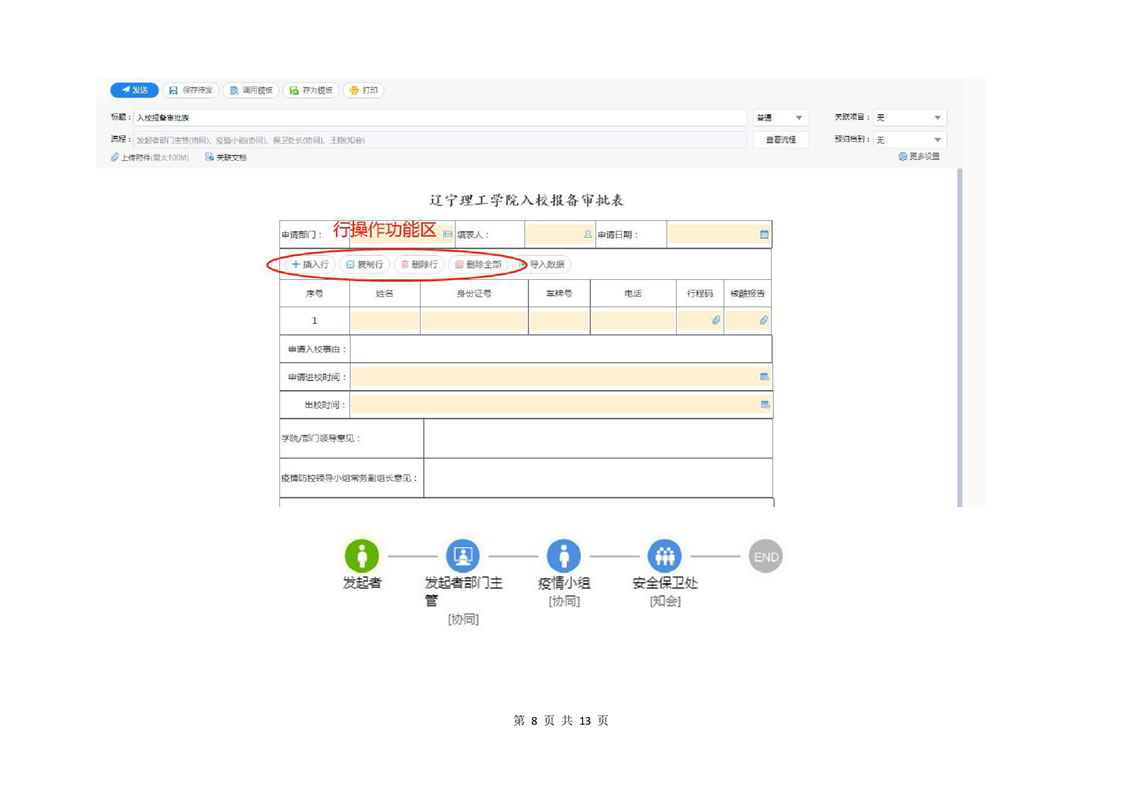This screenshot has height=793, width=1122.
Task: Click the 行程码 attachment paperclip icon
Action: [x=716, y=321]
